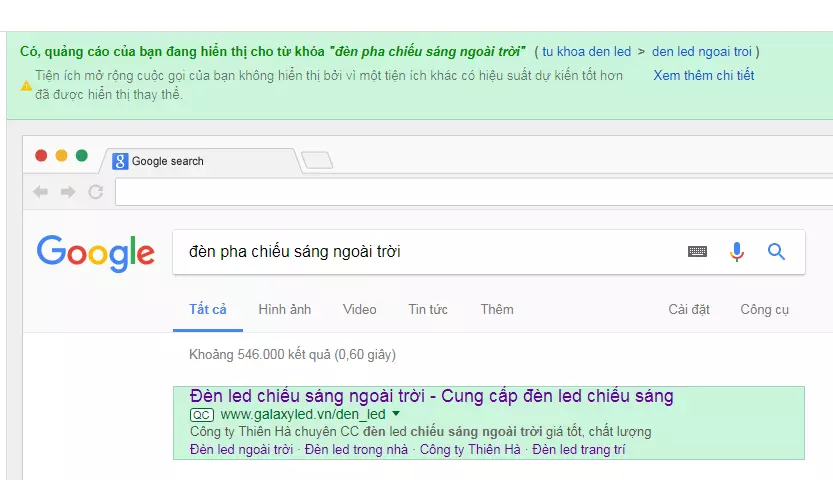The image size is (833, 480).
Task: Click the browser forward arrow
Action: coord(68,192)
